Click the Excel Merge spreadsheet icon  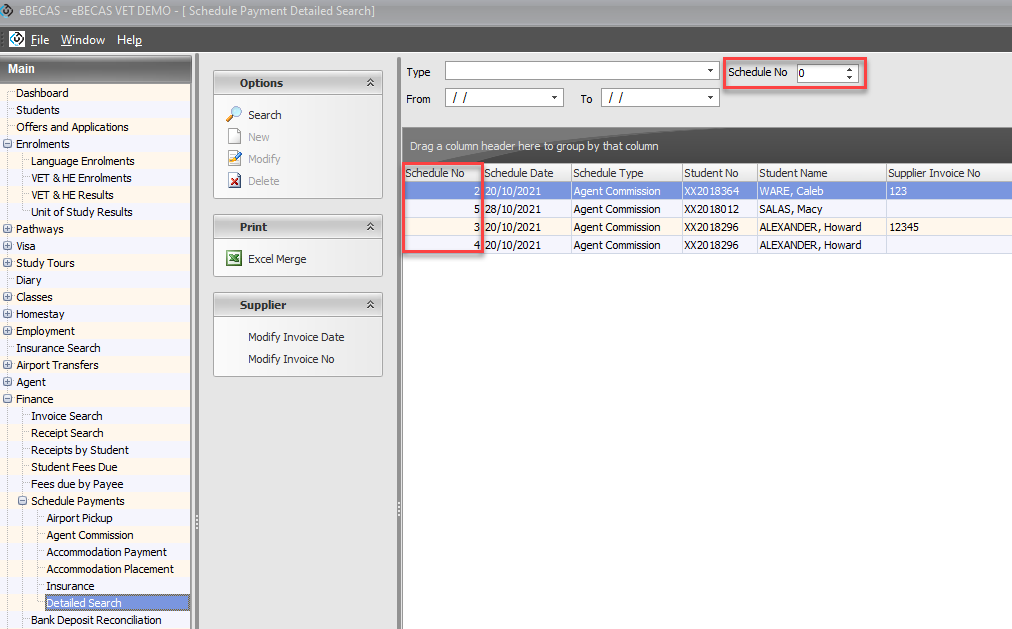click(234, 259)
